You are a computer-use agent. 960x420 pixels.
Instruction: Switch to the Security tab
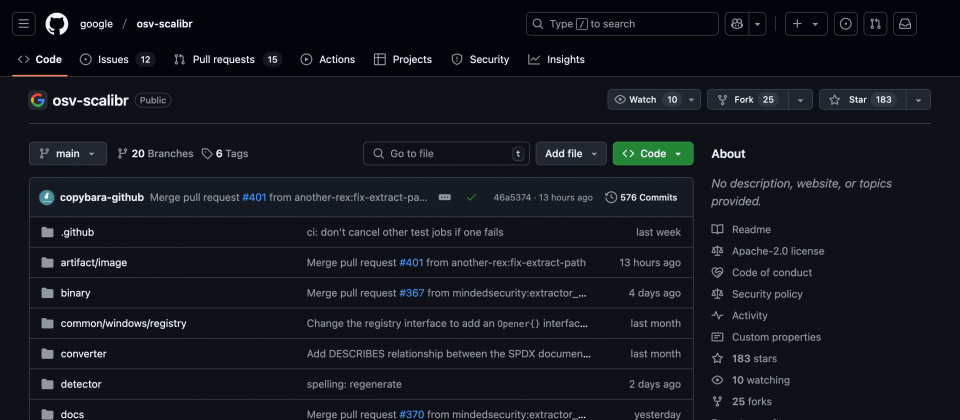(480, 59)
